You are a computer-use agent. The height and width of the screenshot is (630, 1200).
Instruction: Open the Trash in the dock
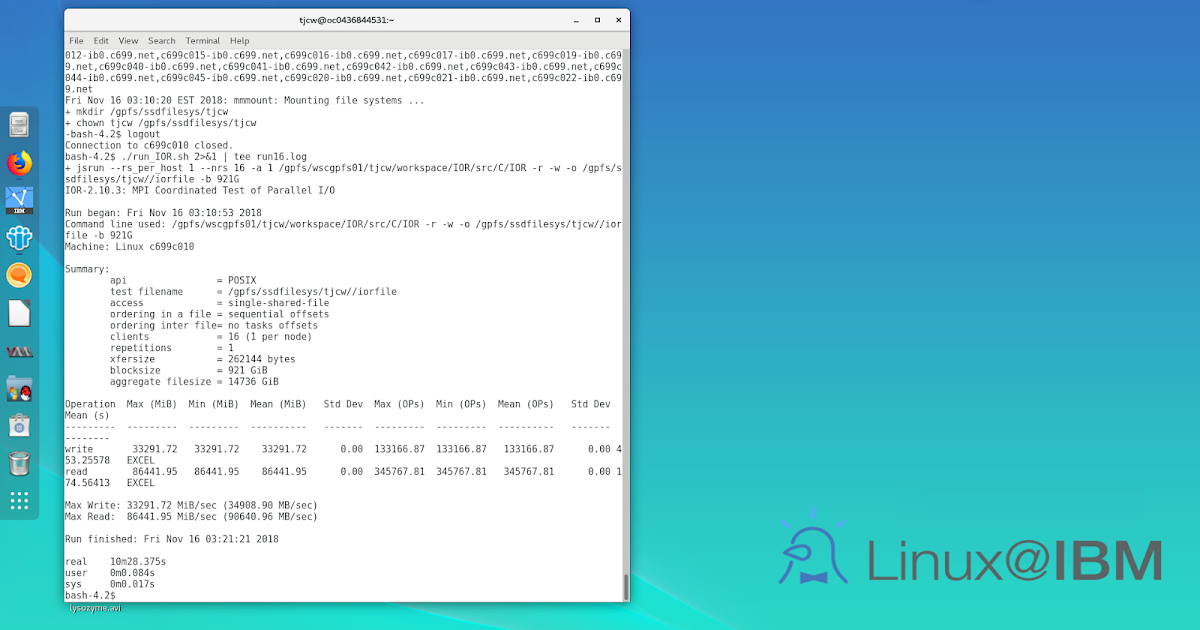click(19, 461)
